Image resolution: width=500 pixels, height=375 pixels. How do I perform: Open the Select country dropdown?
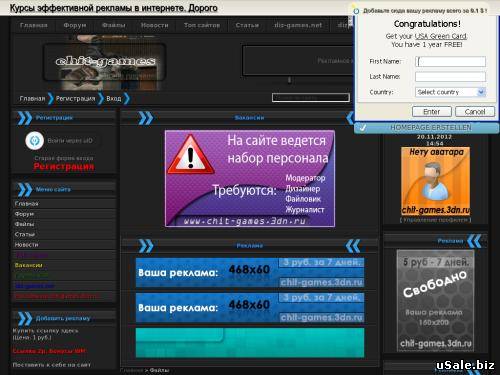tap(450, 92)
